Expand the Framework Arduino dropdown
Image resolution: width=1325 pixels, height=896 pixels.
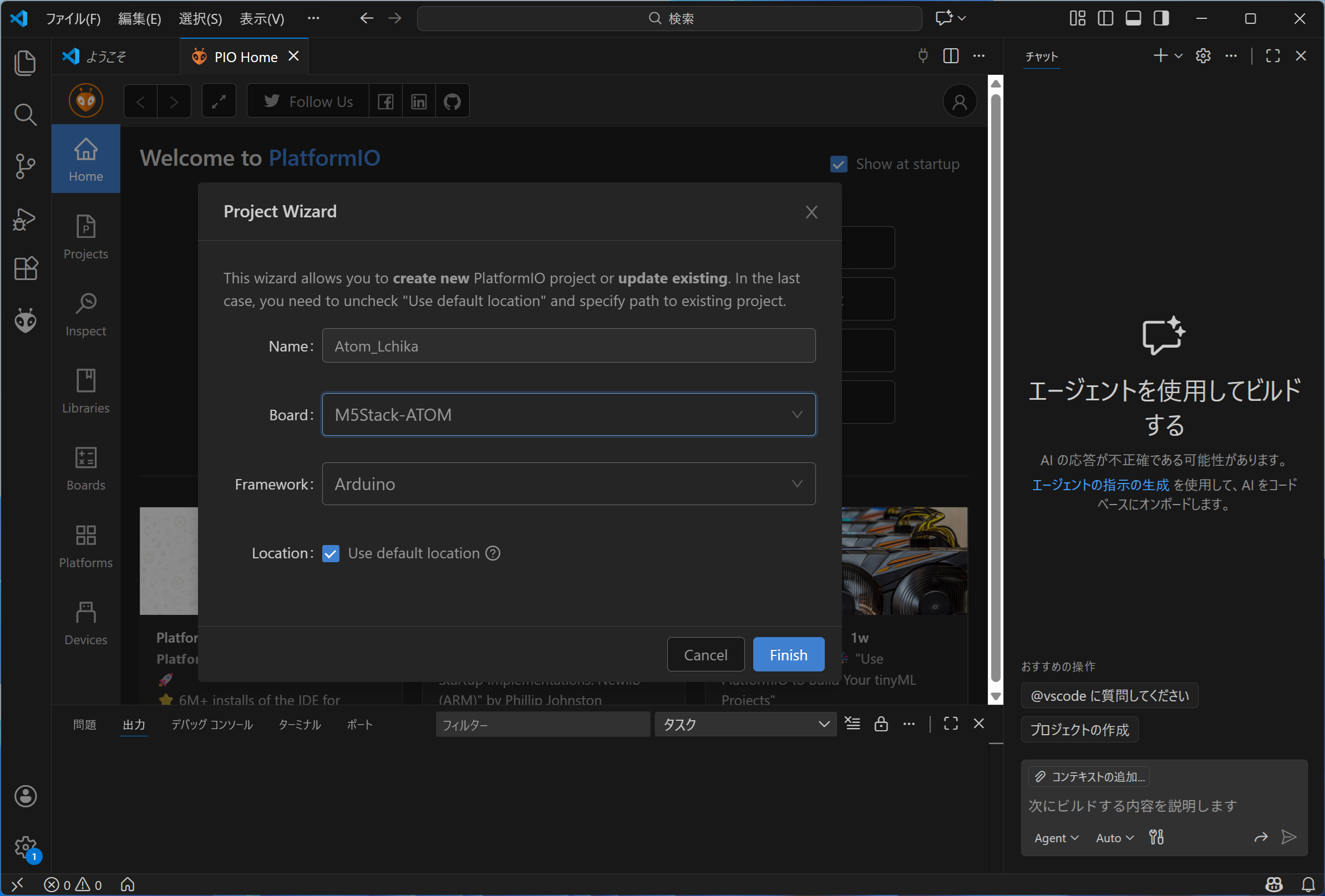pyautogui.click(x=568, y=484)
